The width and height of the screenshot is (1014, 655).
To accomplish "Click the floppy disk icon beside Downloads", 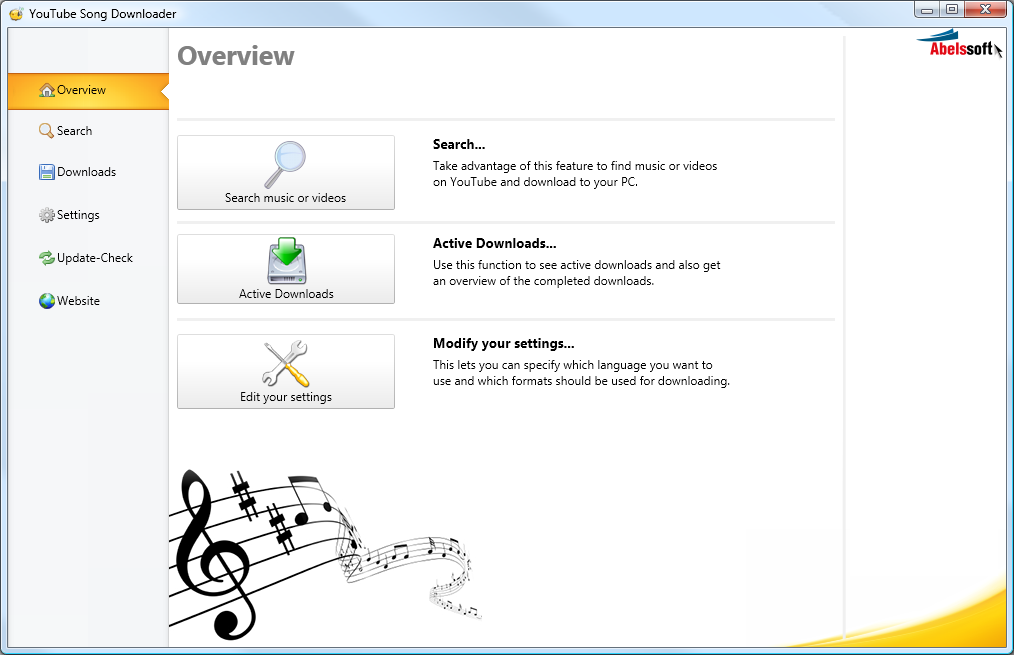I will click(47, 172).
